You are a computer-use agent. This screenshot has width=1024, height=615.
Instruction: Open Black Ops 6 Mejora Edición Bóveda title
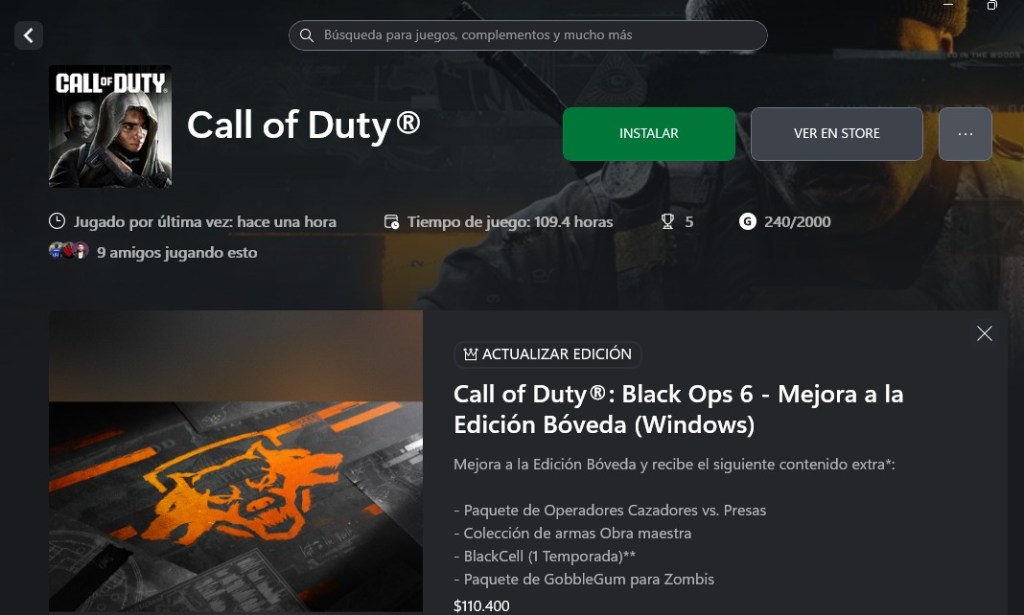678,409
